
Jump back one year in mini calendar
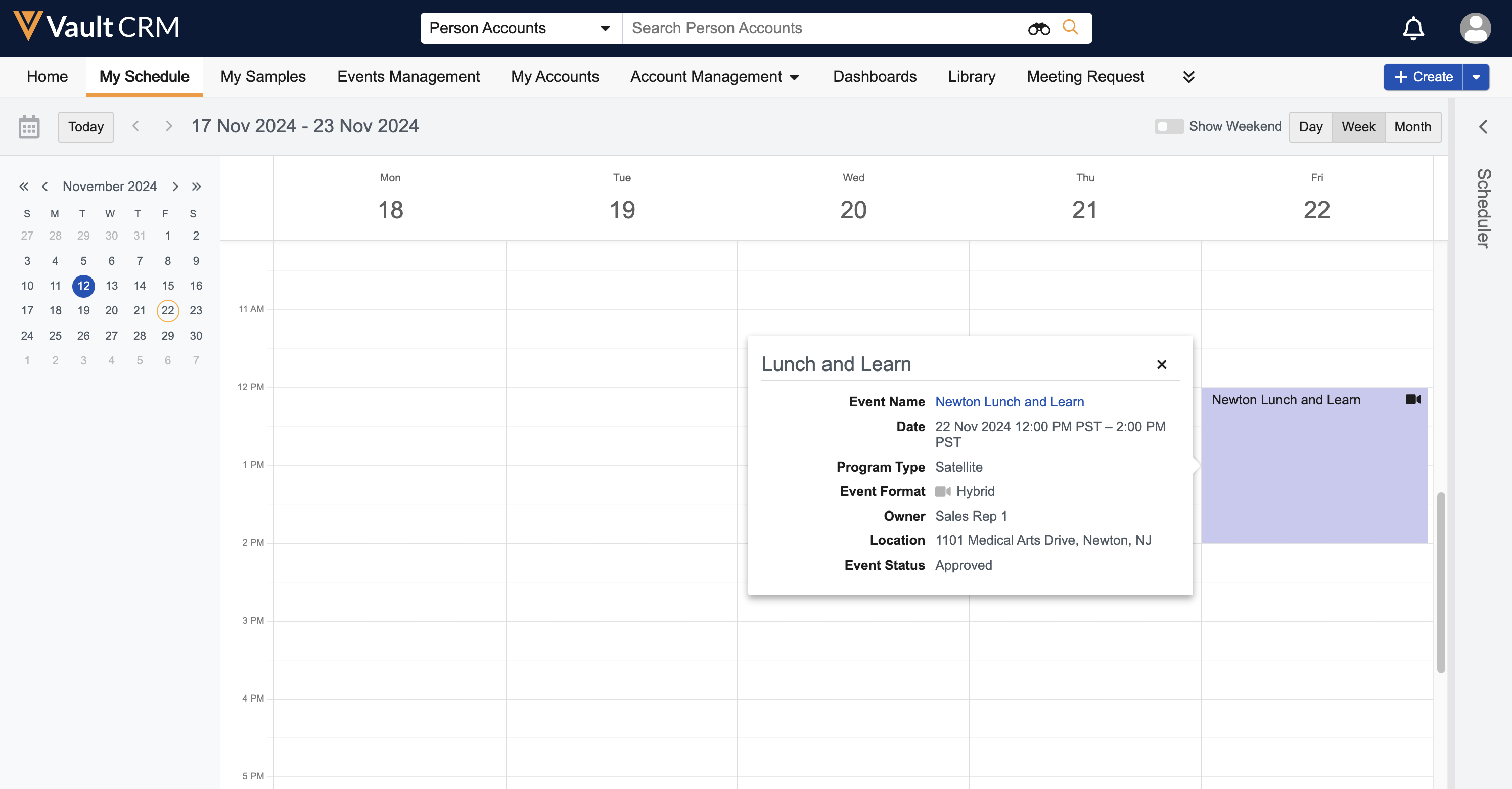(23, 187)
